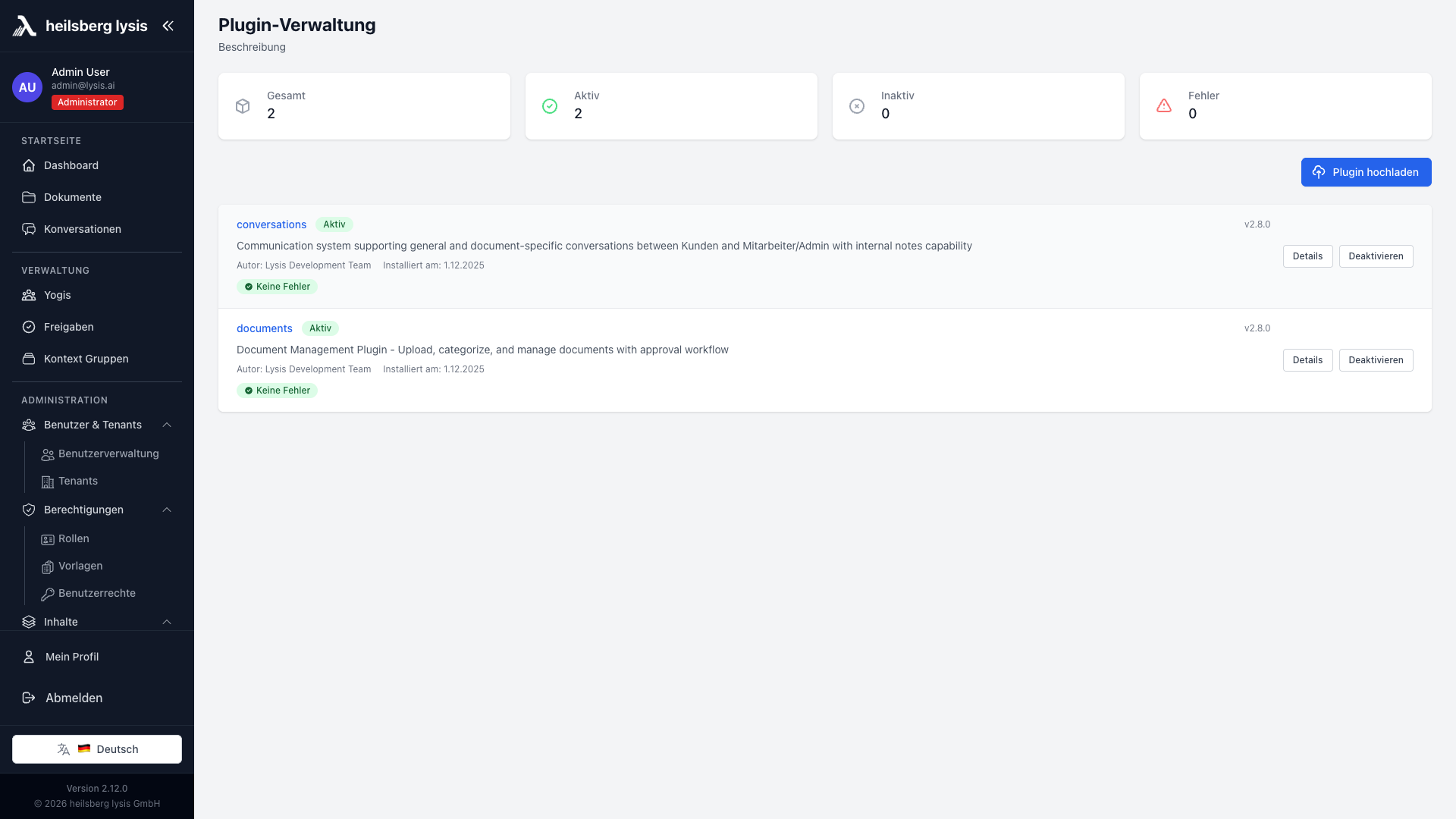Collapse the sidebar with double-chevron icon

tap(168, 26)
